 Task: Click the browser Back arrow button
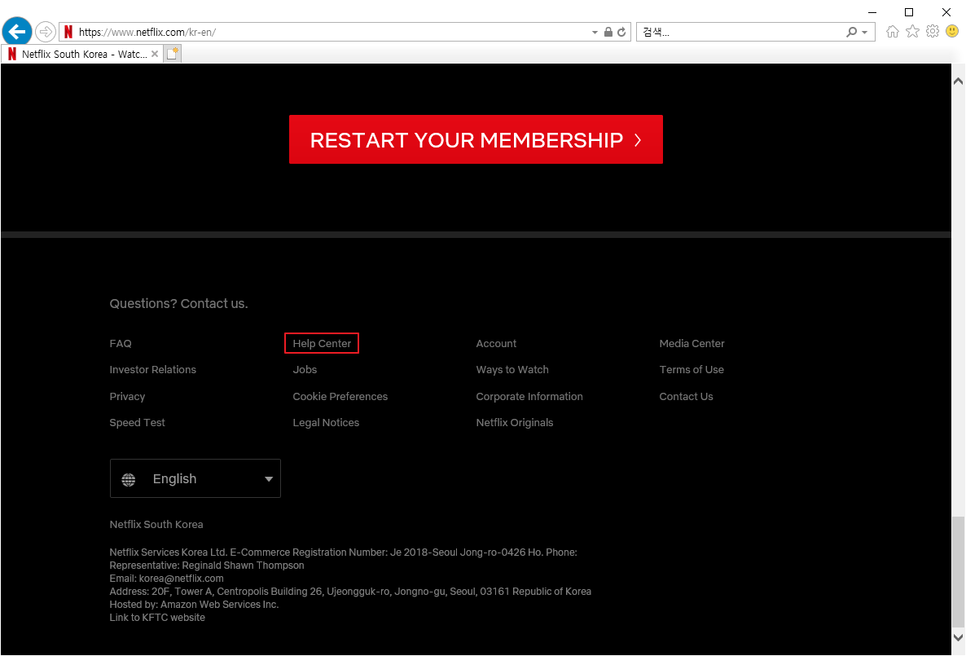point(17,31)
